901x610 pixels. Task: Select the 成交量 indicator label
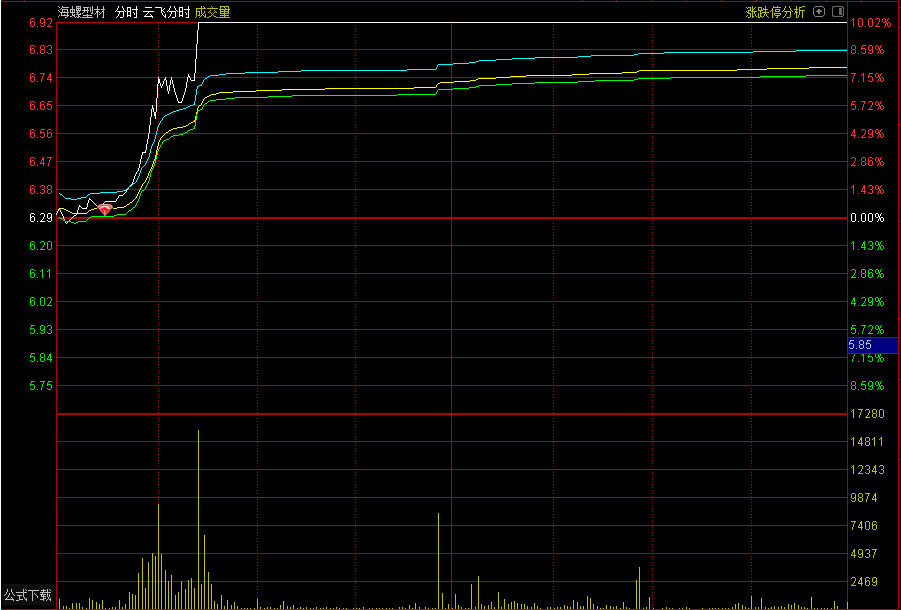pos(213,12)
